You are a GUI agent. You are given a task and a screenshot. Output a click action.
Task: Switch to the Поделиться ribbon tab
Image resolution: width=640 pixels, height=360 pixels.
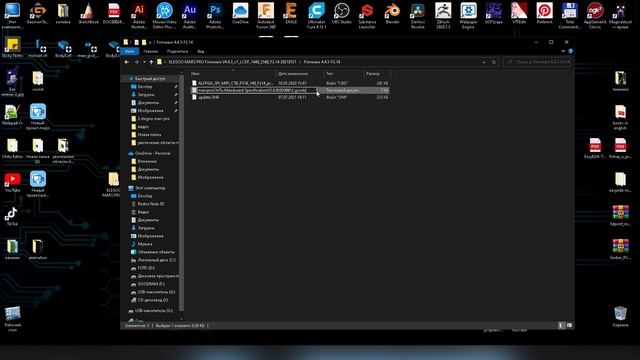[x=178, y=51]
